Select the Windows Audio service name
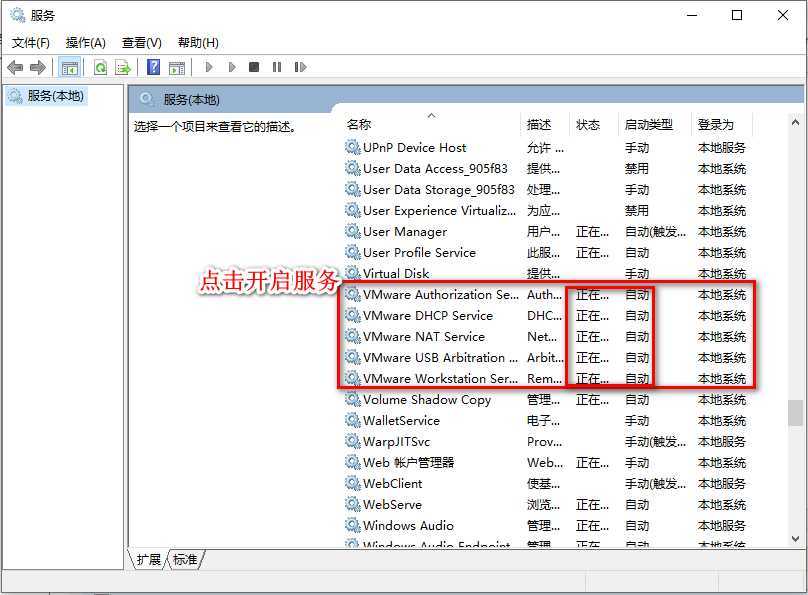 408,525
